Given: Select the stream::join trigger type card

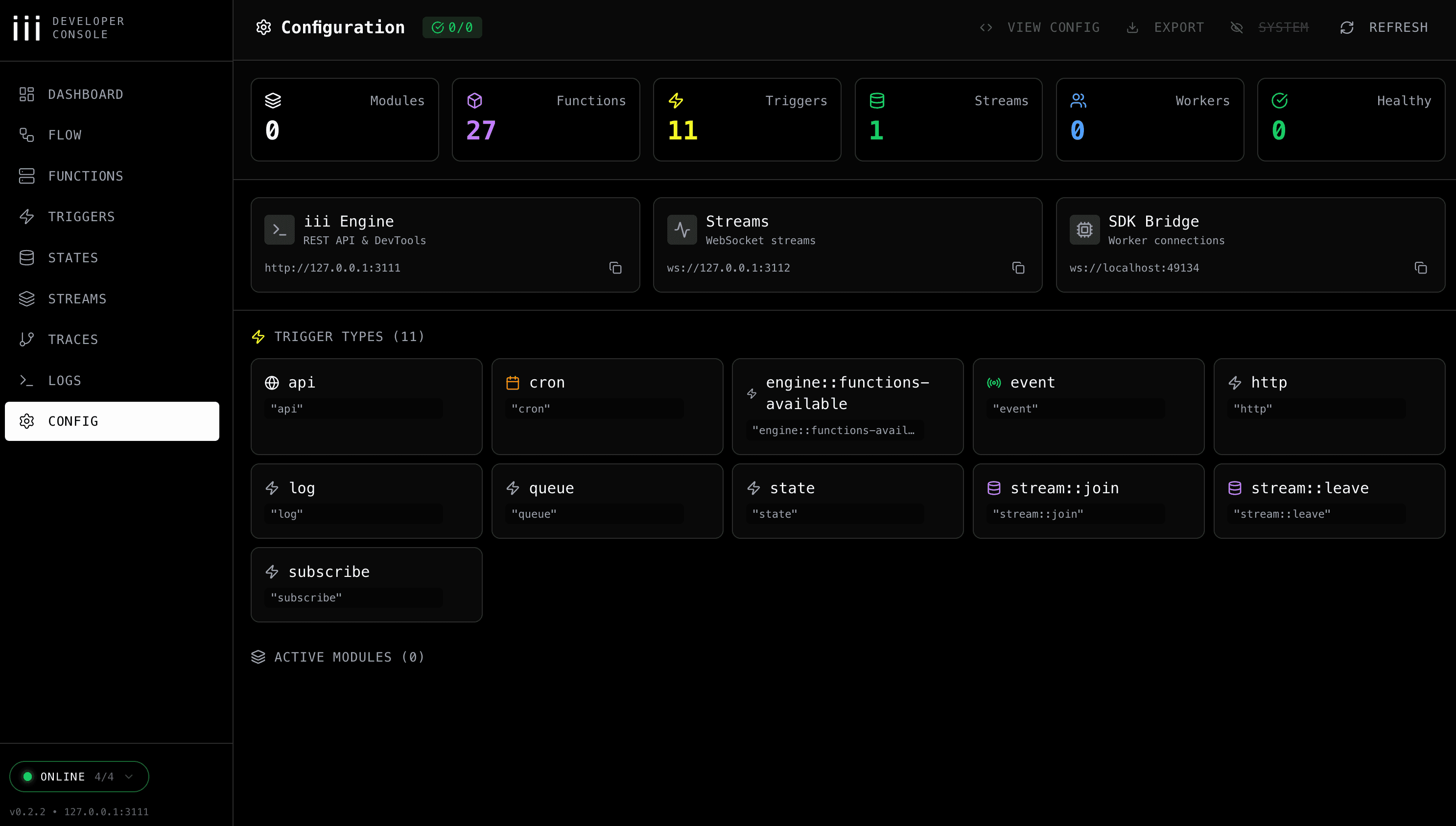Looking at the screenshot, I should click(x=1088, y=501).
